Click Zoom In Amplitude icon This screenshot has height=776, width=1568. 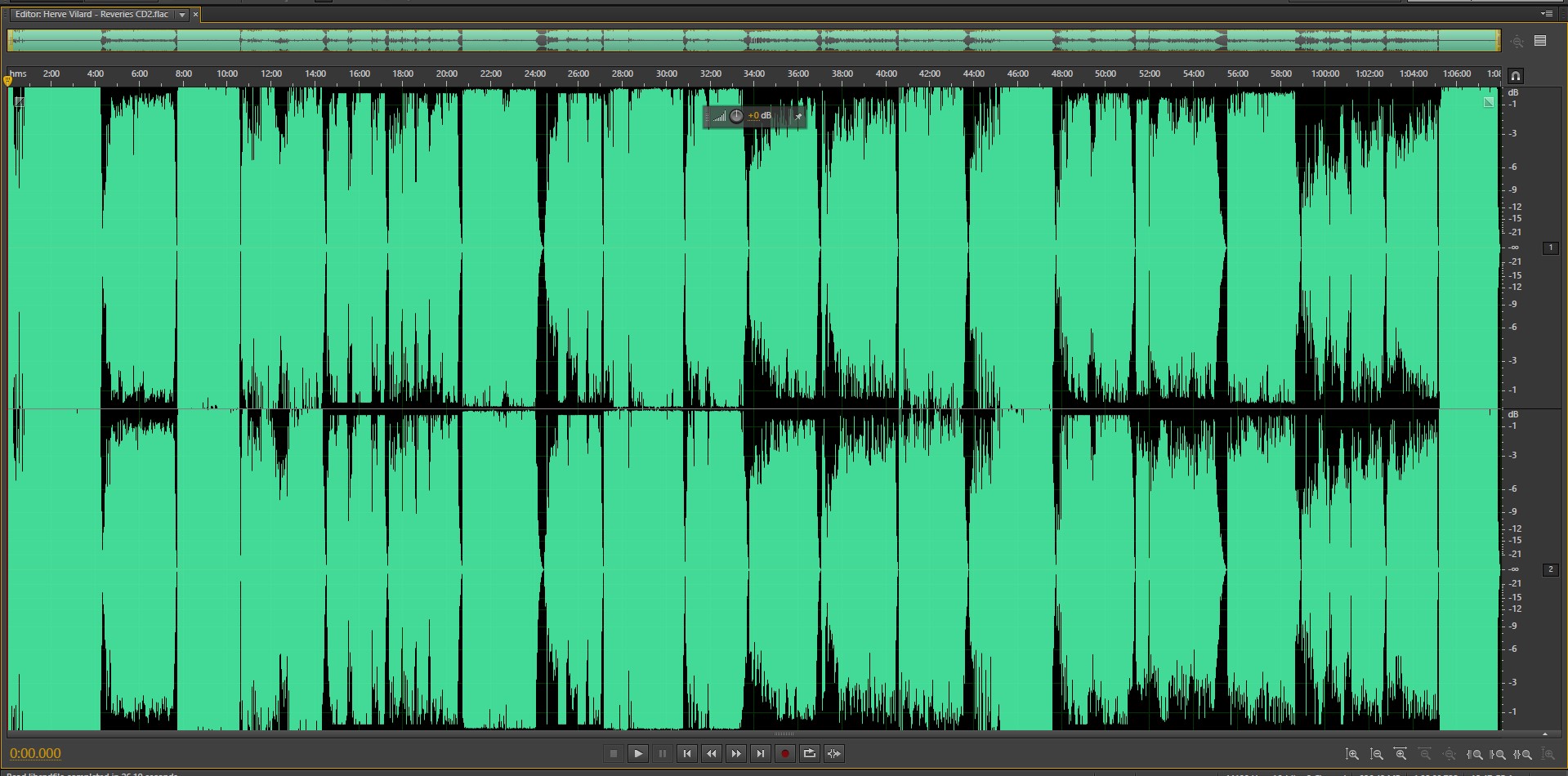1352,755
